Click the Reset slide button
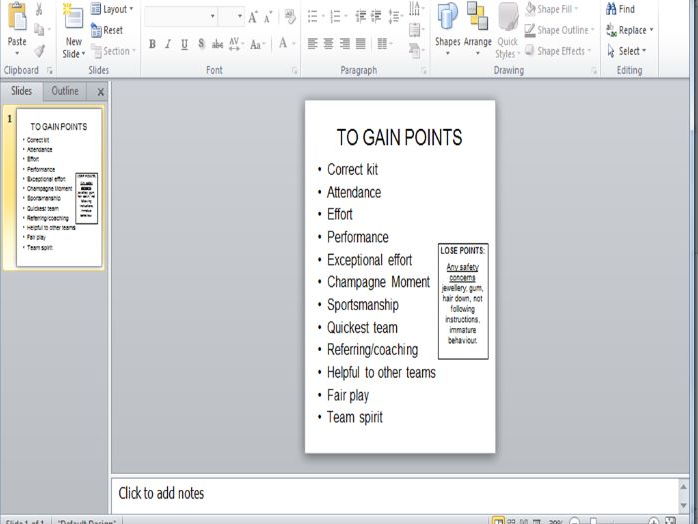 click(x=107, y=30)
